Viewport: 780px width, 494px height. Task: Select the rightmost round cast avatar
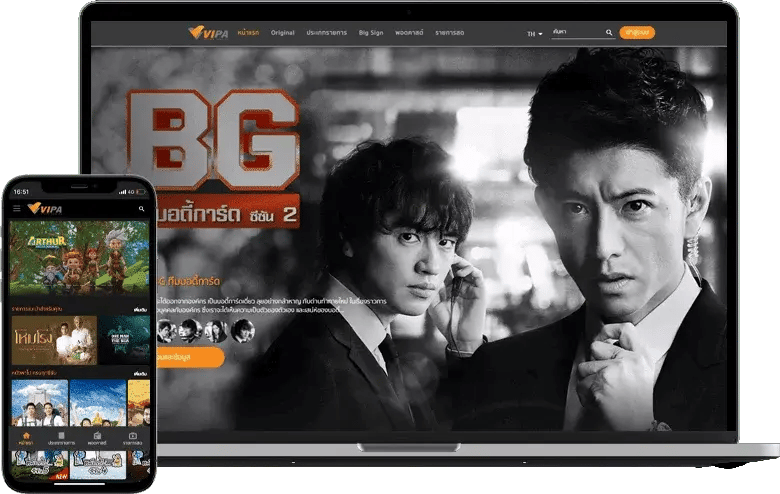click(x=243, y=330)
